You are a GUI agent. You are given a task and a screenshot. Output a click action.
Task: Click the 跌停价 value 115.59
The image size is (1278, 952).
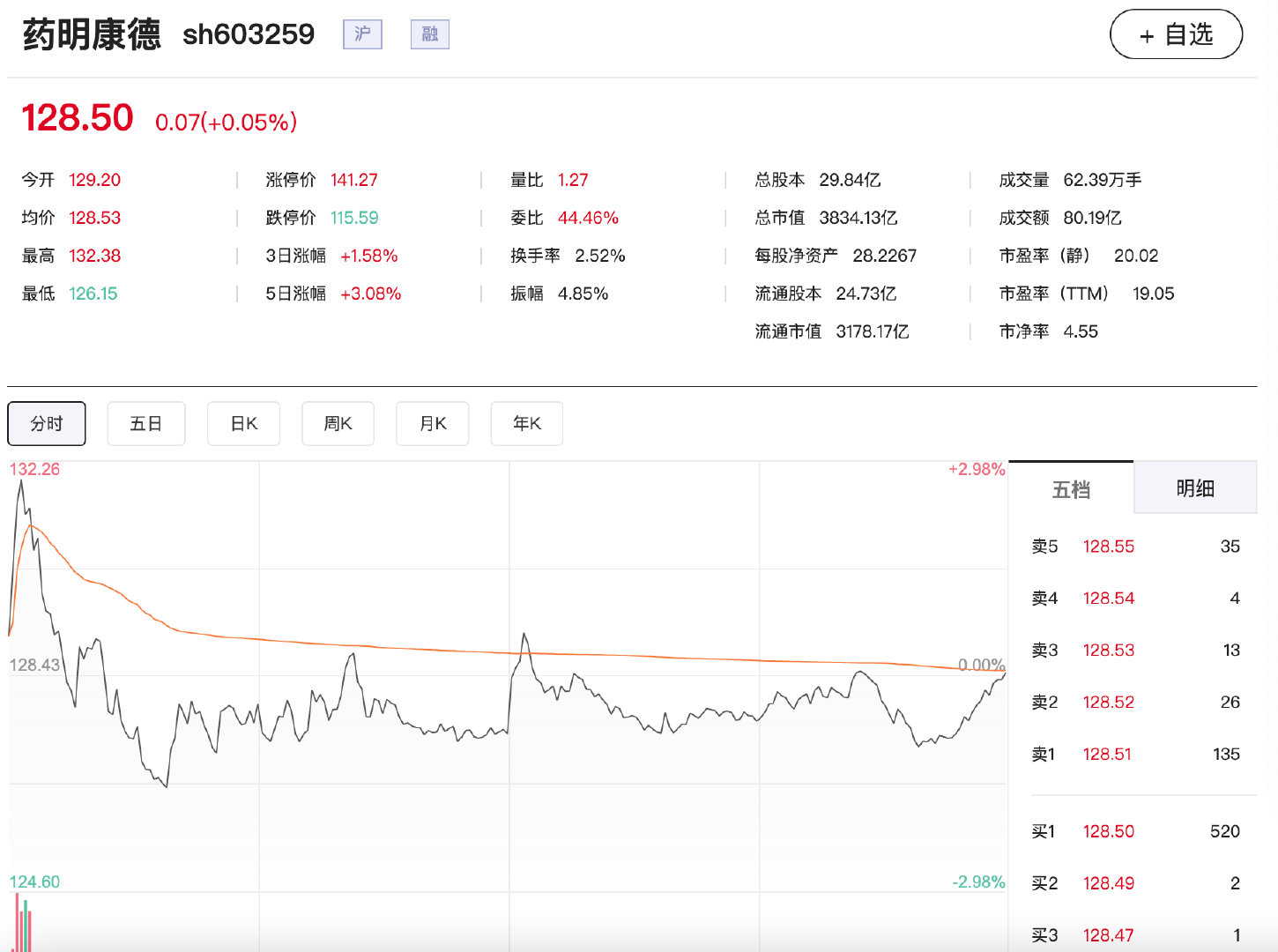354,218
